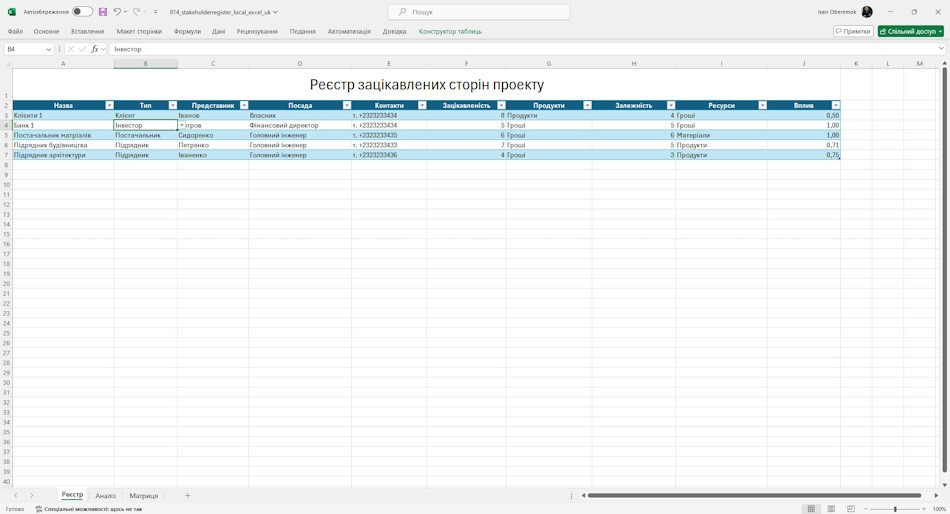
Task: Open the Конструктор таблиць tab
Action: tap(450, 32)
